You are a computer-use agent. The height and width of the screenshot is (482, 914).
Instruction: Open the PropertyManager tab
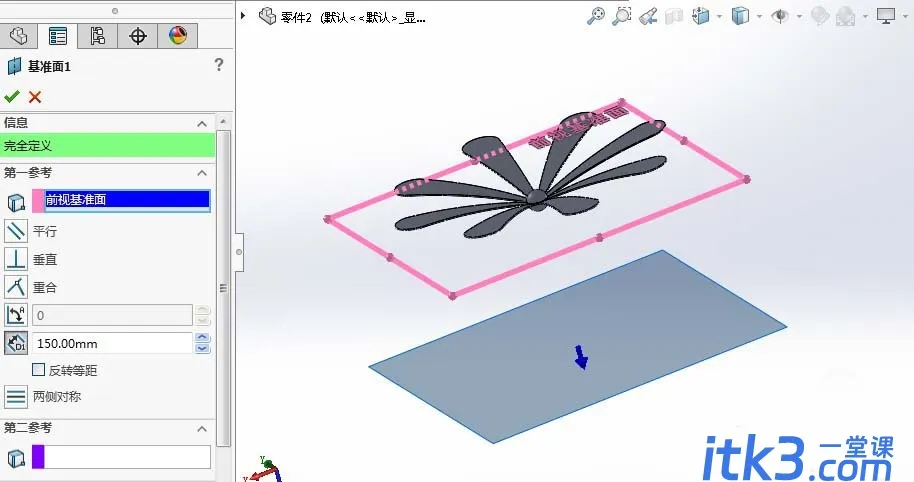point(58,36)
